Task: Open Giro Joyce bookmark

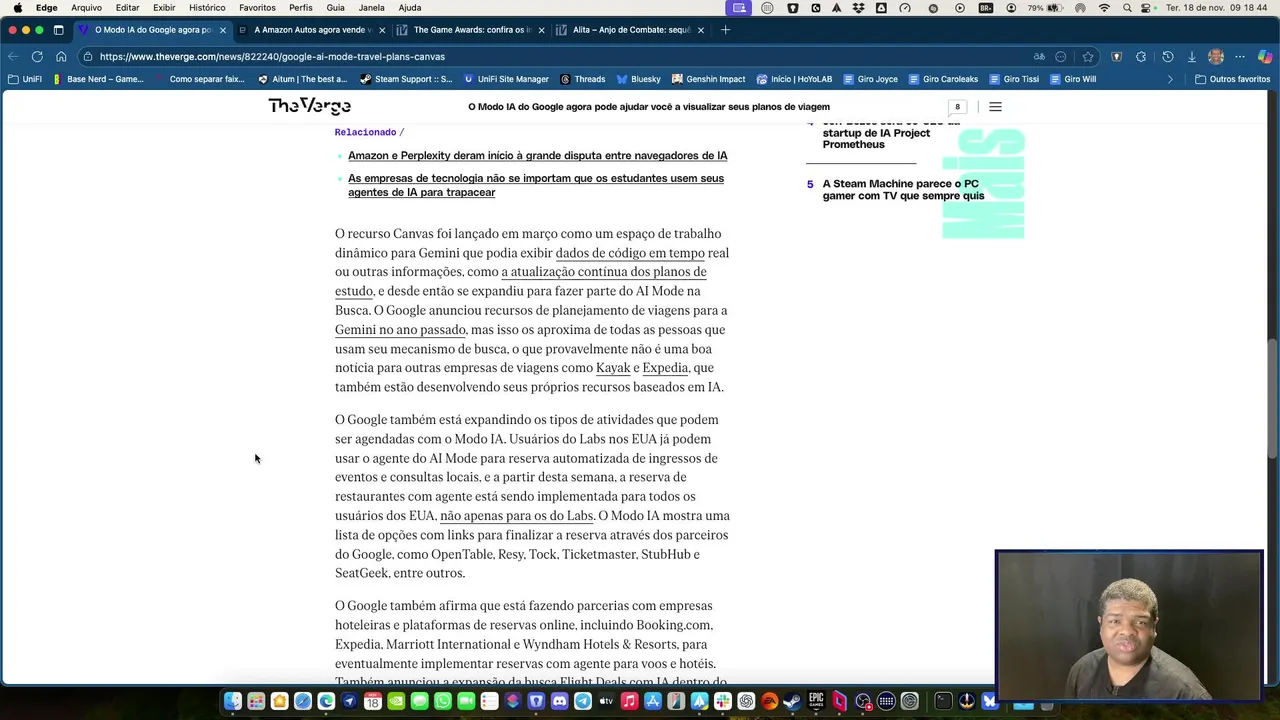Action: [x=871, y=79]
